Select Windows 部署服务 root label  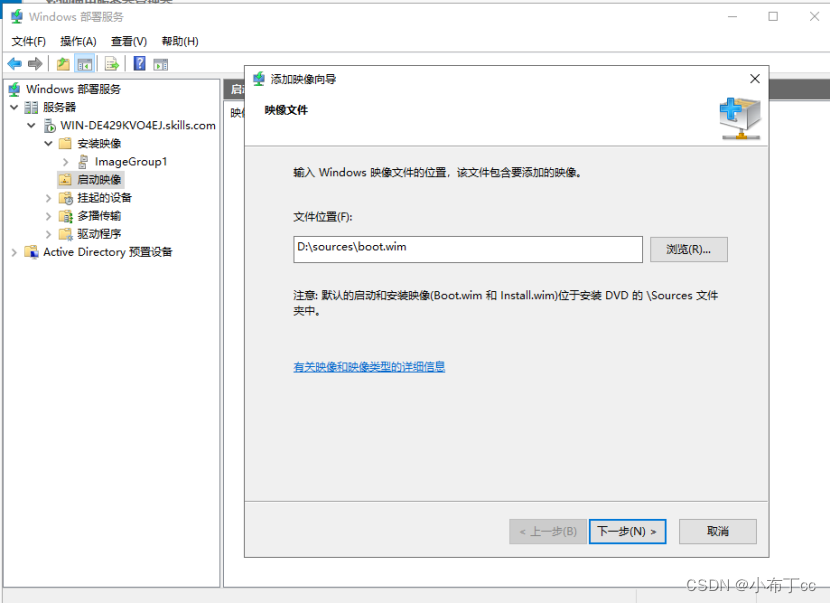click(73, 89)
